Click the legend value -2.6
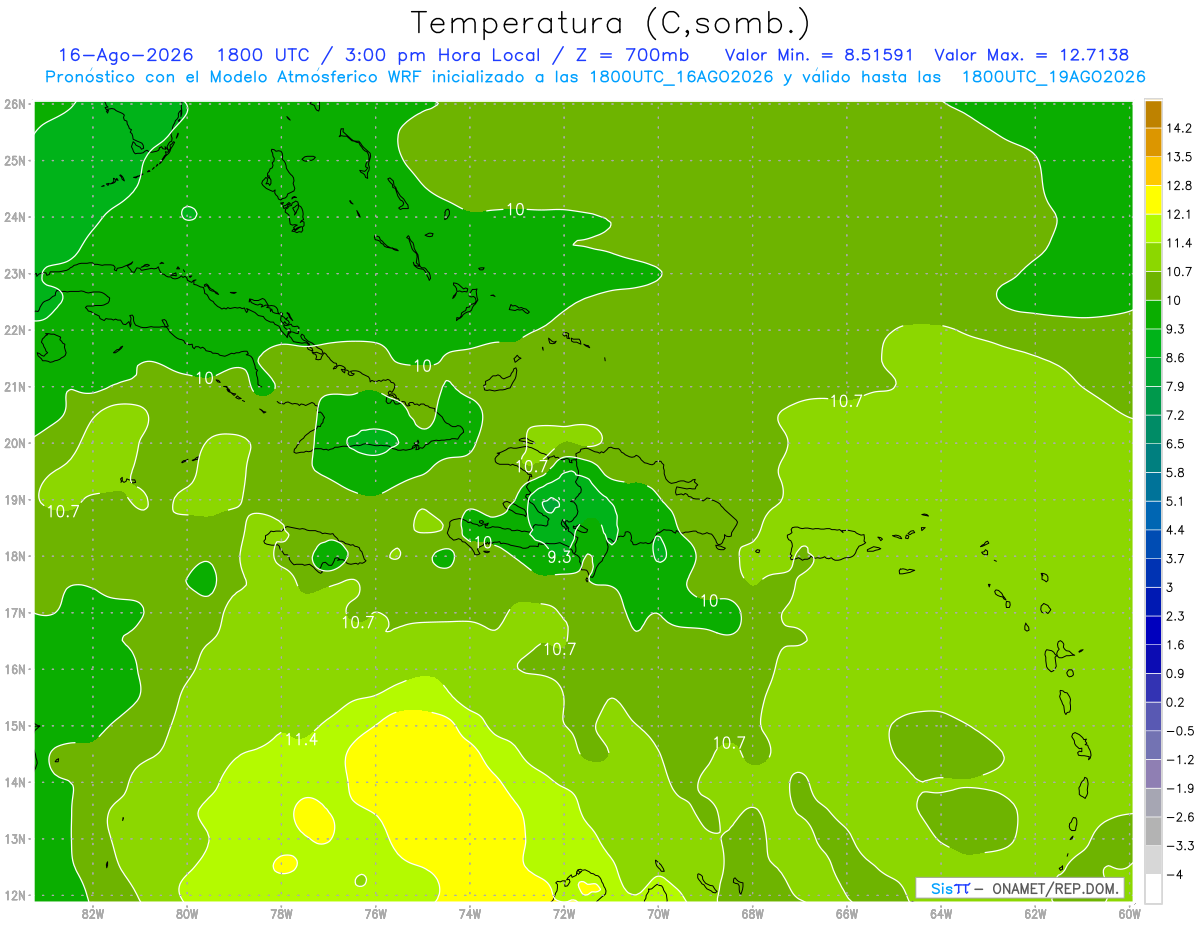This screenshot has width=1200, height=927. pos(1179,817)
